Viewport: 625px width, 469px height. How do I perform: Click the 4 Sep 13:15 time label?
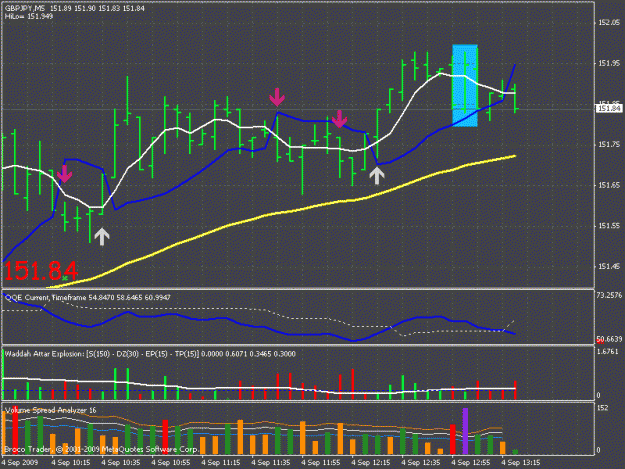click(521, 463)
